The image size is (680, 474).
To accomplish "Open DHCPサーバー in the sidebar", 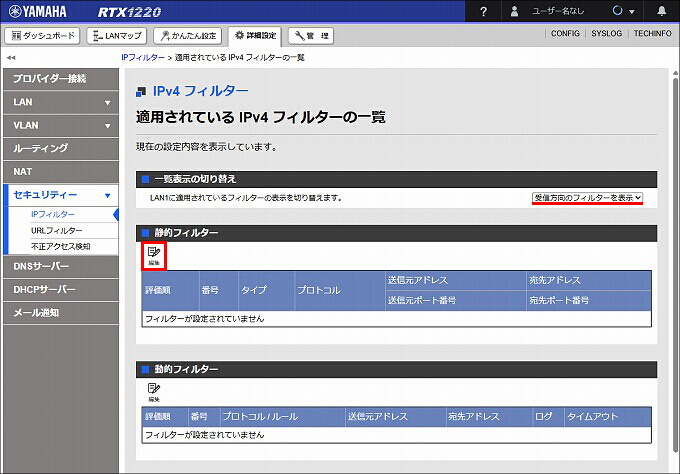I will click(x=61, y=289).
